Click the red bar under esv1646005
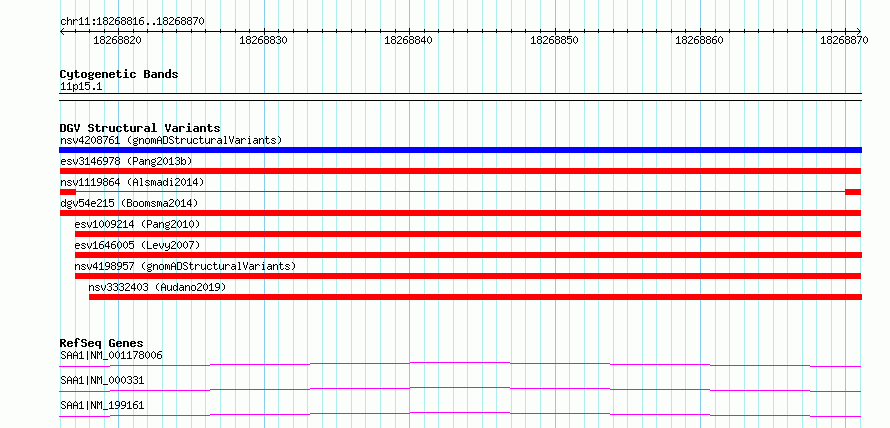 pos(468,255)
